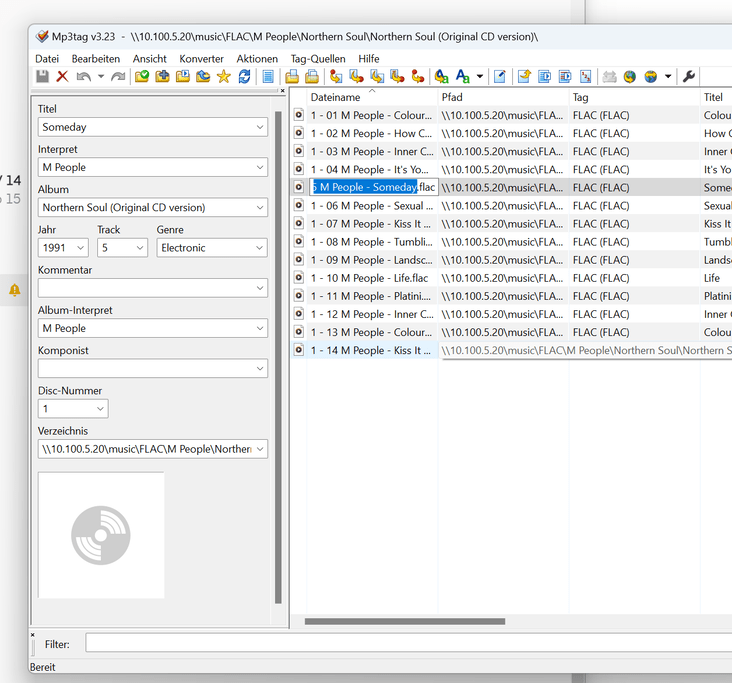Change directory using folder with green check

click(141, 76)
